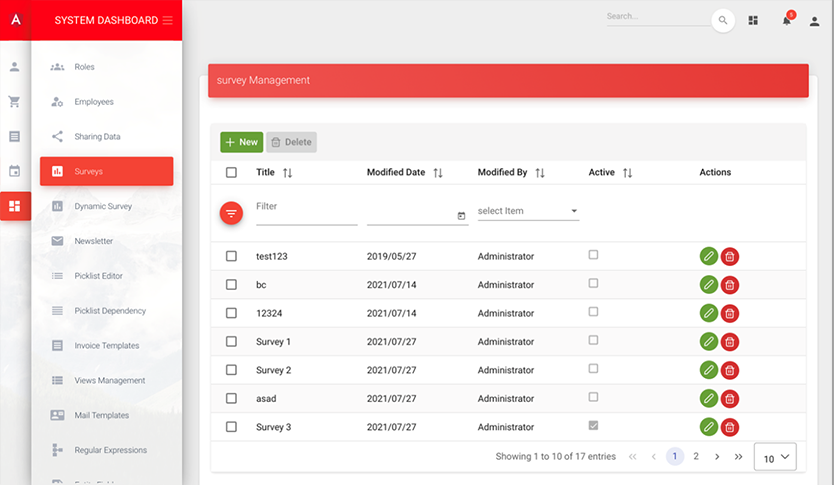Image resolution: width=834 pixels, height=485 pixels.
Task: Click the green New button
Action: click(241, 142)
